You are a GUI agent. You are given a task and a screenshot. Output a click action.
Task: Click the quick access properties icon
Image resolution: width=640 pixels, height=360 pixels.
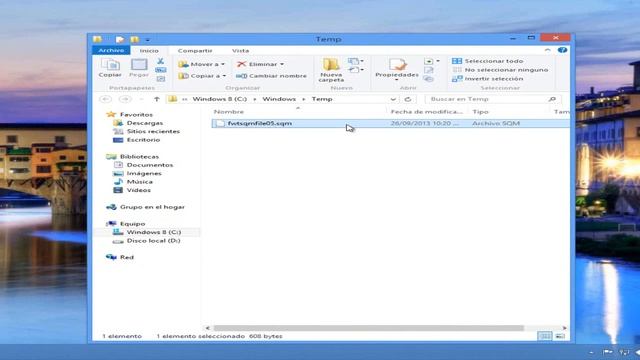click(x=120, y=40)
